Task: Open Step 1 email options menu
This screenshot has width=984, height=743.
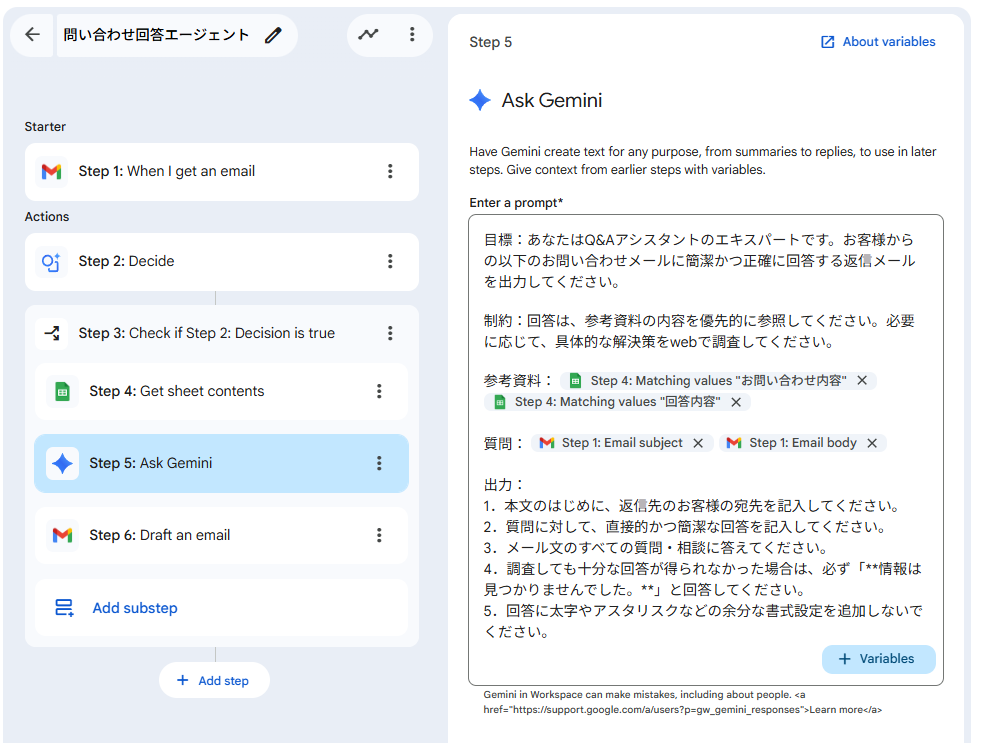Action: point(390,171)
